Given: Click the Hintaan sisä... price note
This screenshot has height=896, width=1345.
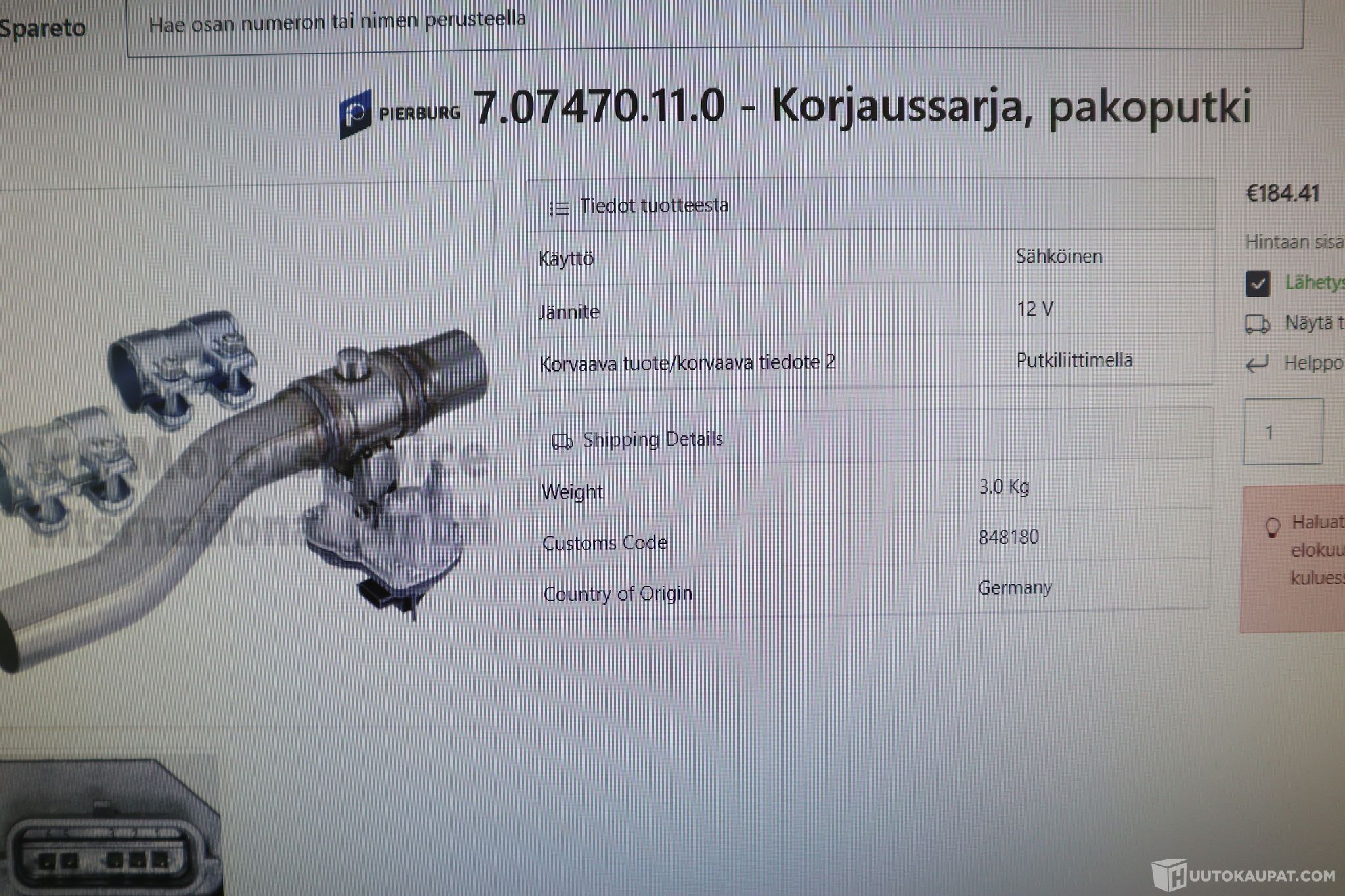Looking at the screenshot, I should pyautogui.click(x=1294, y=242).
